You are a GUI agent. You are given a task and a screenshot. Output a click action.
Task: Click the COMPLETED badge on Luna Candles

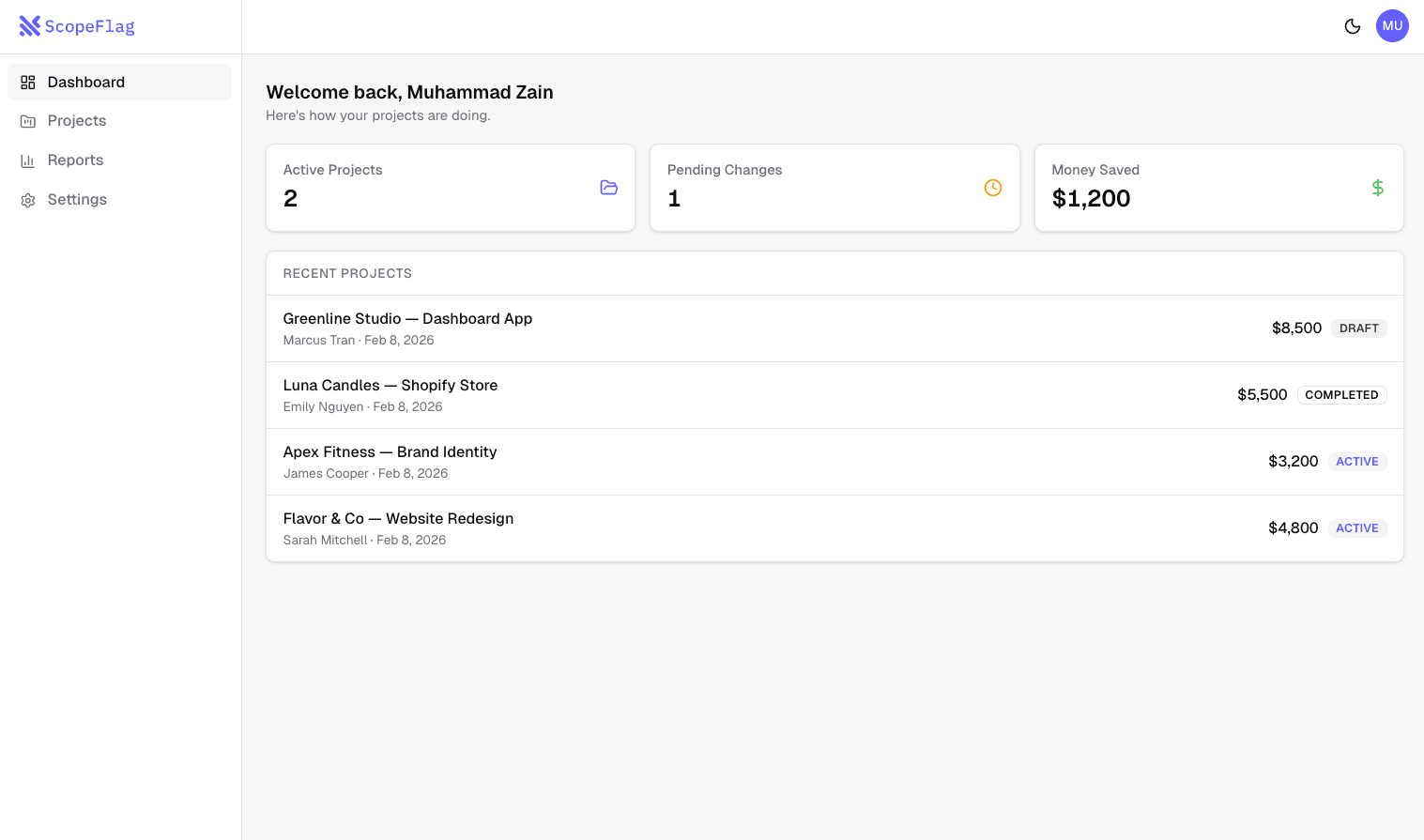coord(1341,394)
